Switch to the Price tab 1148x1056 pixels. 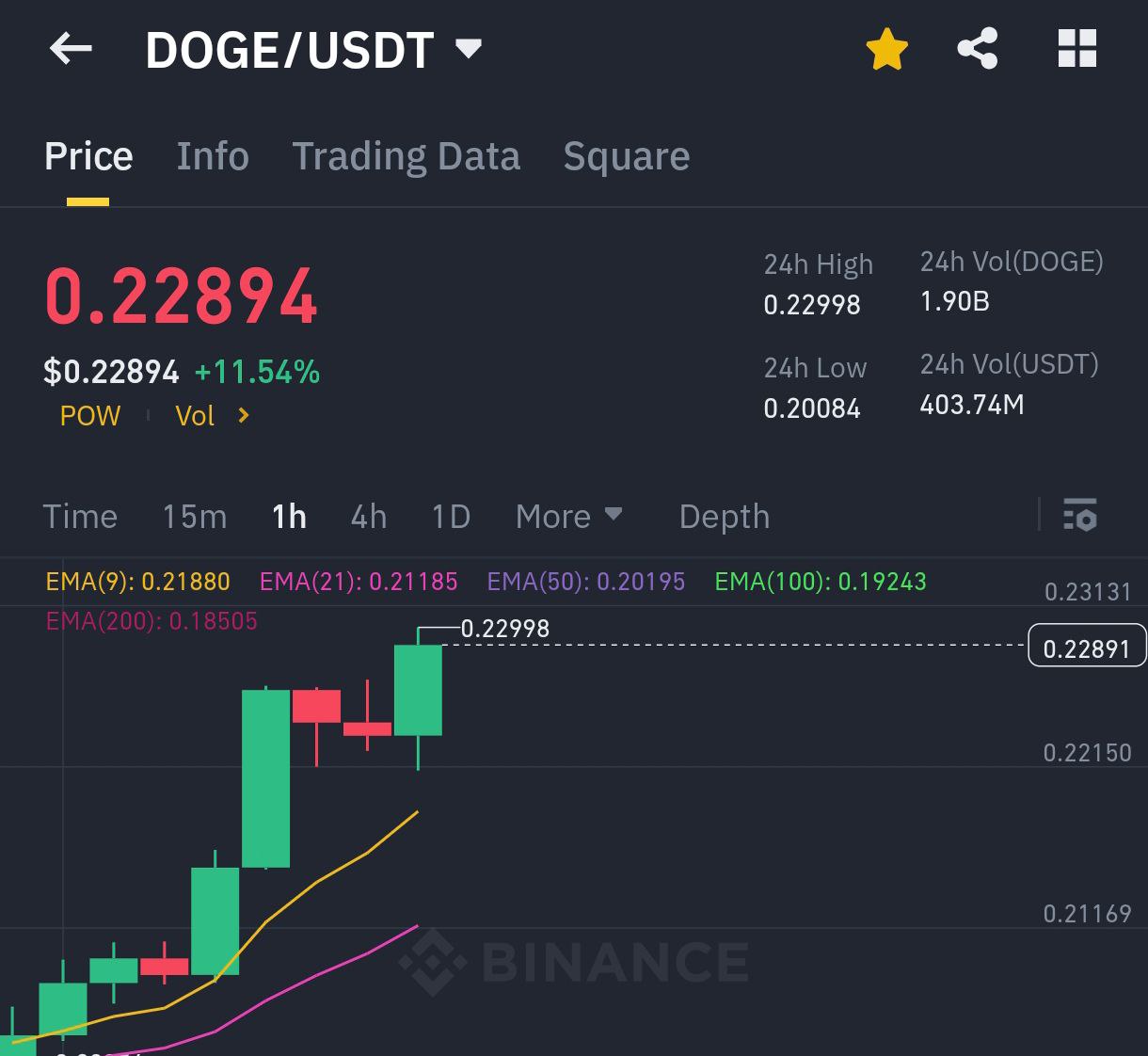88,156
